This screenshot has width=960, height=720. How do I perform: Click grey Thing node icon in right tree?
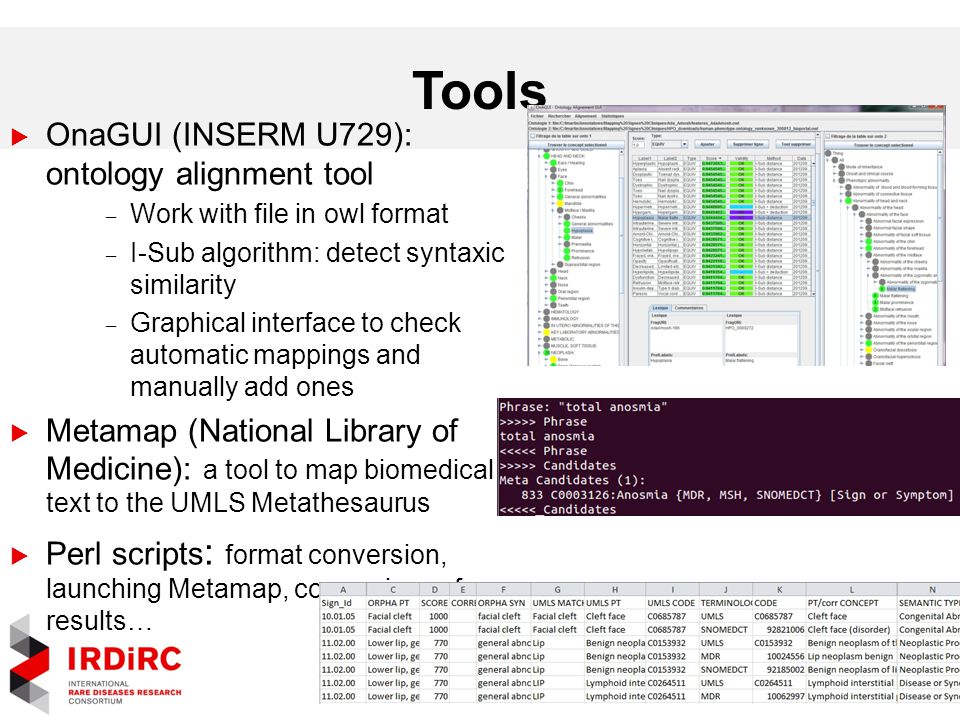(828, 153)
